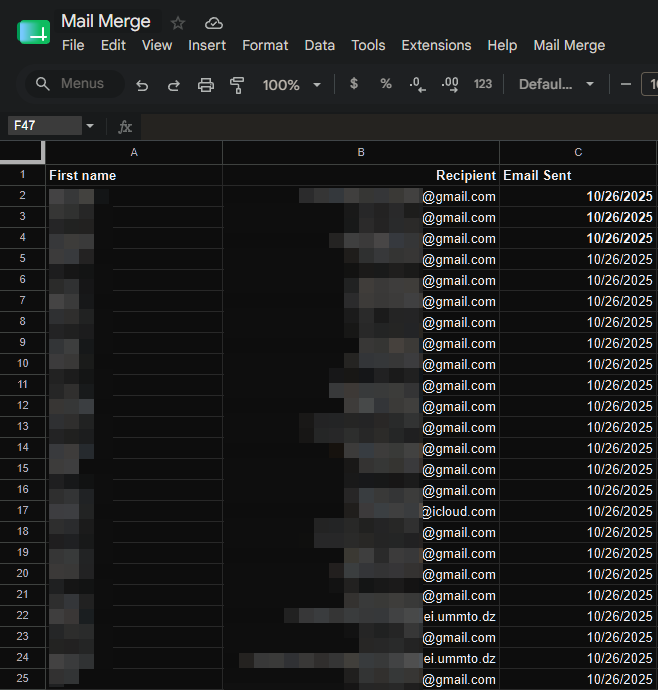Image resolution: width=658 pixels, height=690 pixels.
Task: Select row 10 header
Action: [22, 363]
